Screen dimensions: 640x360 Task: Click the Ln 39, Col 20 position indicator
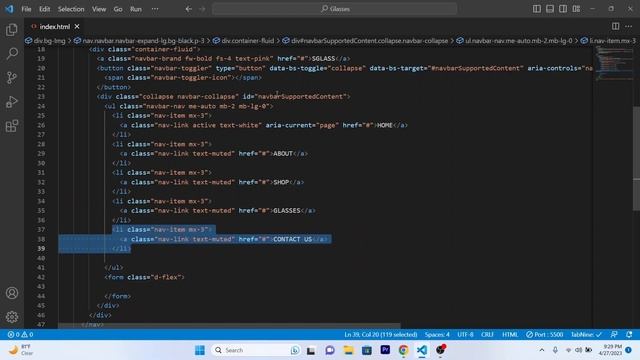tap(380, 334)
